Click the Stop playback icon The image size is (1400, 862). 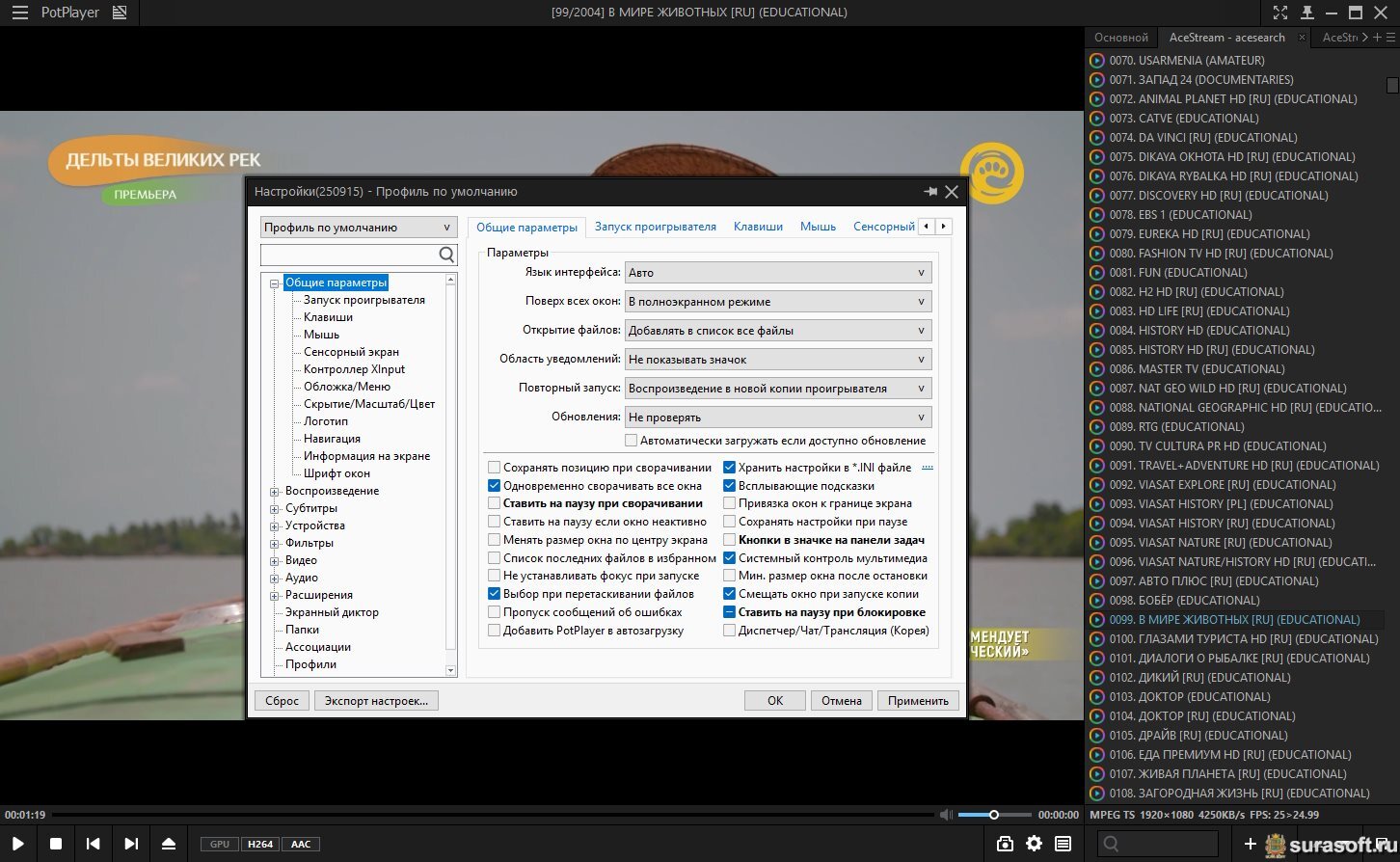(56, 844)
